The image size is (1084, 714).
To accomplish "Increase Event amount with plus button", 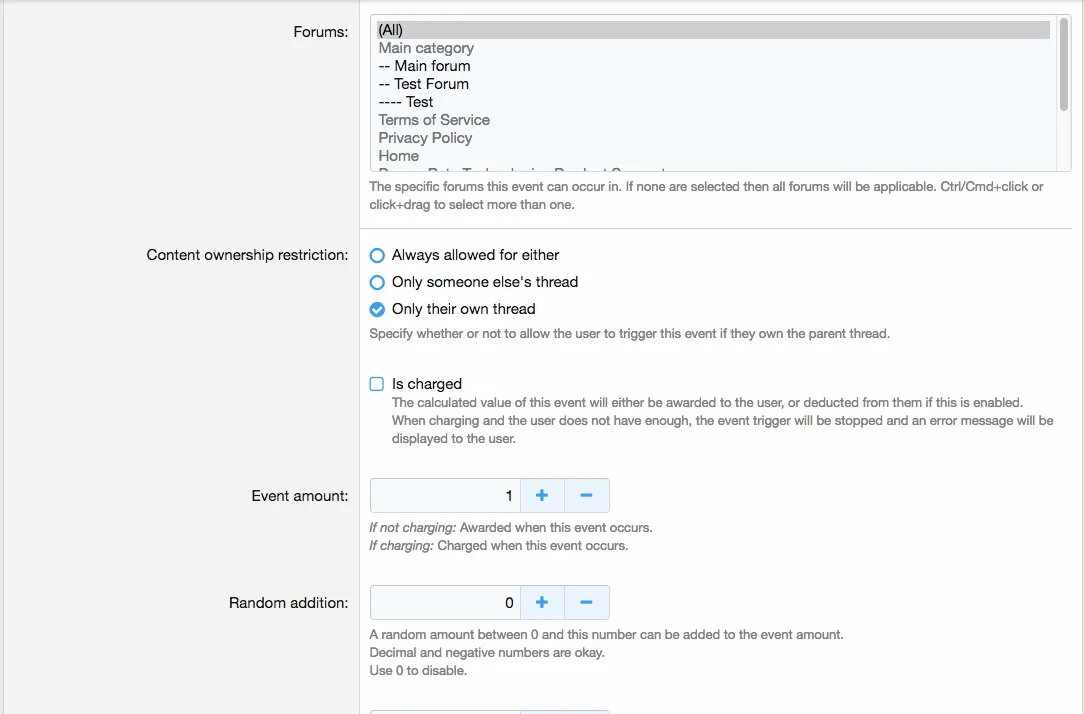I will pyautogui.click(x=542, y=495).
